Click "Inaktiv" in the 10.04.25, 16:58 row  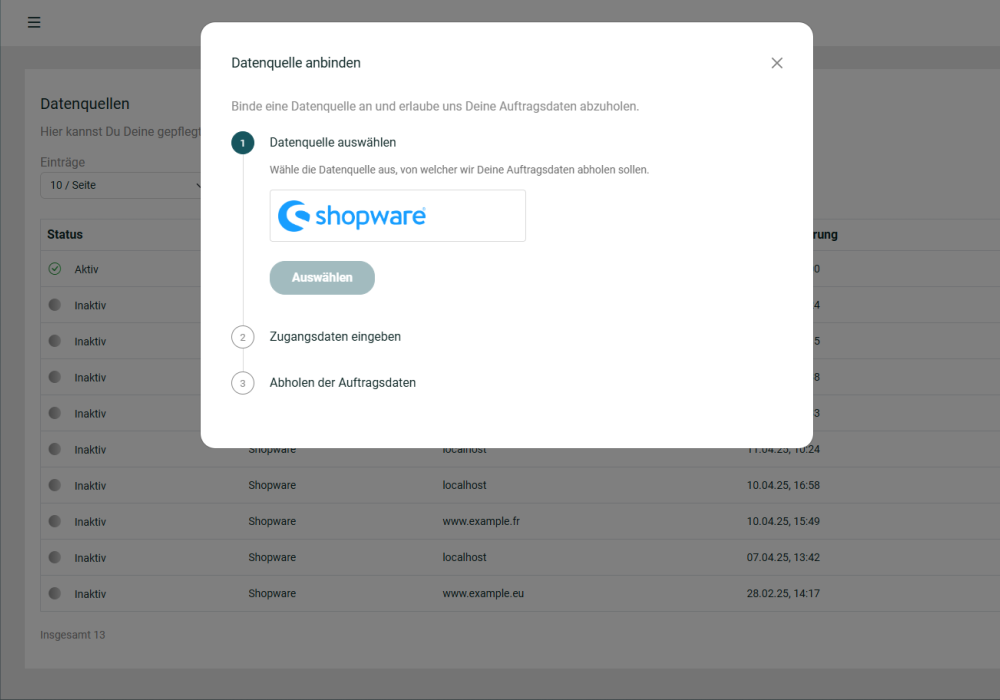[x=90, y=486]
